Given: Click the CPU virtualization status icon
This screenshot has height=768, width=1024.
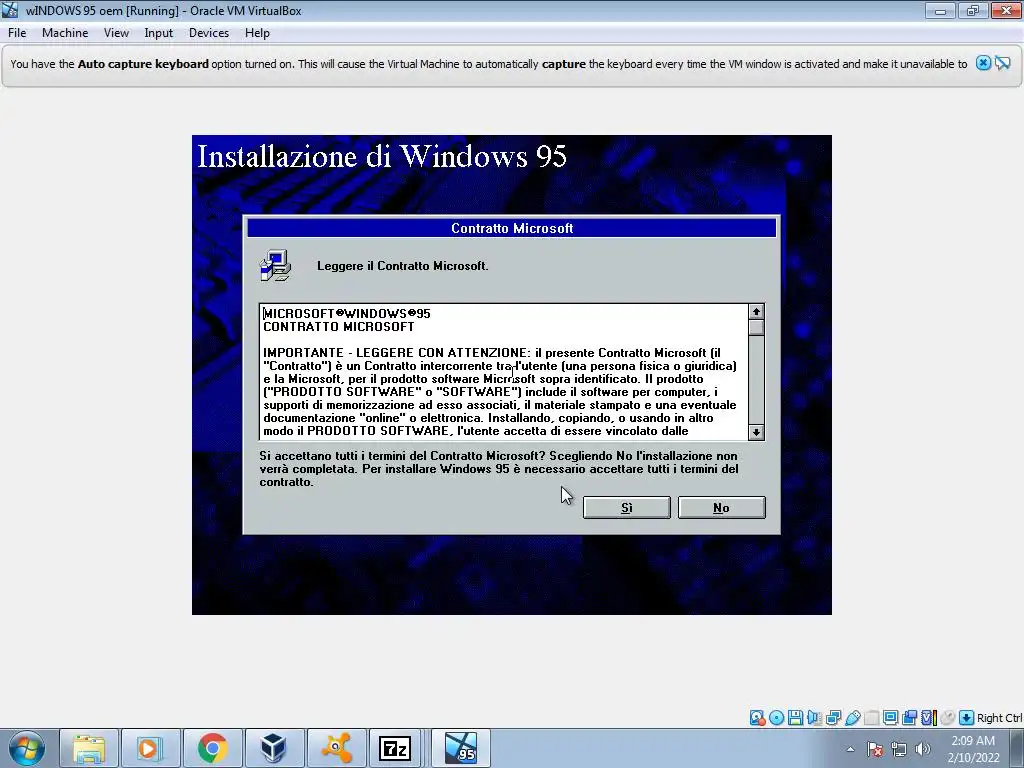Looking at the screenshot, I should 928,718.
